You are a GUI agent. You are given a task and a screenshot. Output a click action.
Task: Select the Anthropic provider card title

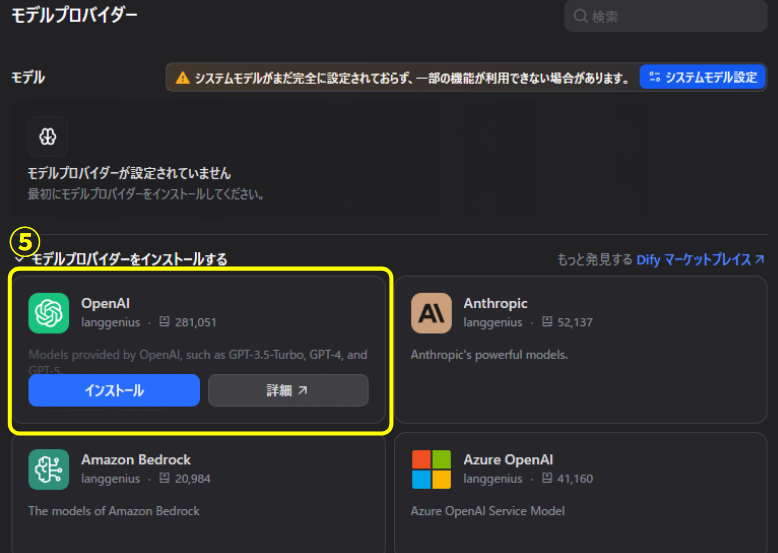[x=495, y=303]
